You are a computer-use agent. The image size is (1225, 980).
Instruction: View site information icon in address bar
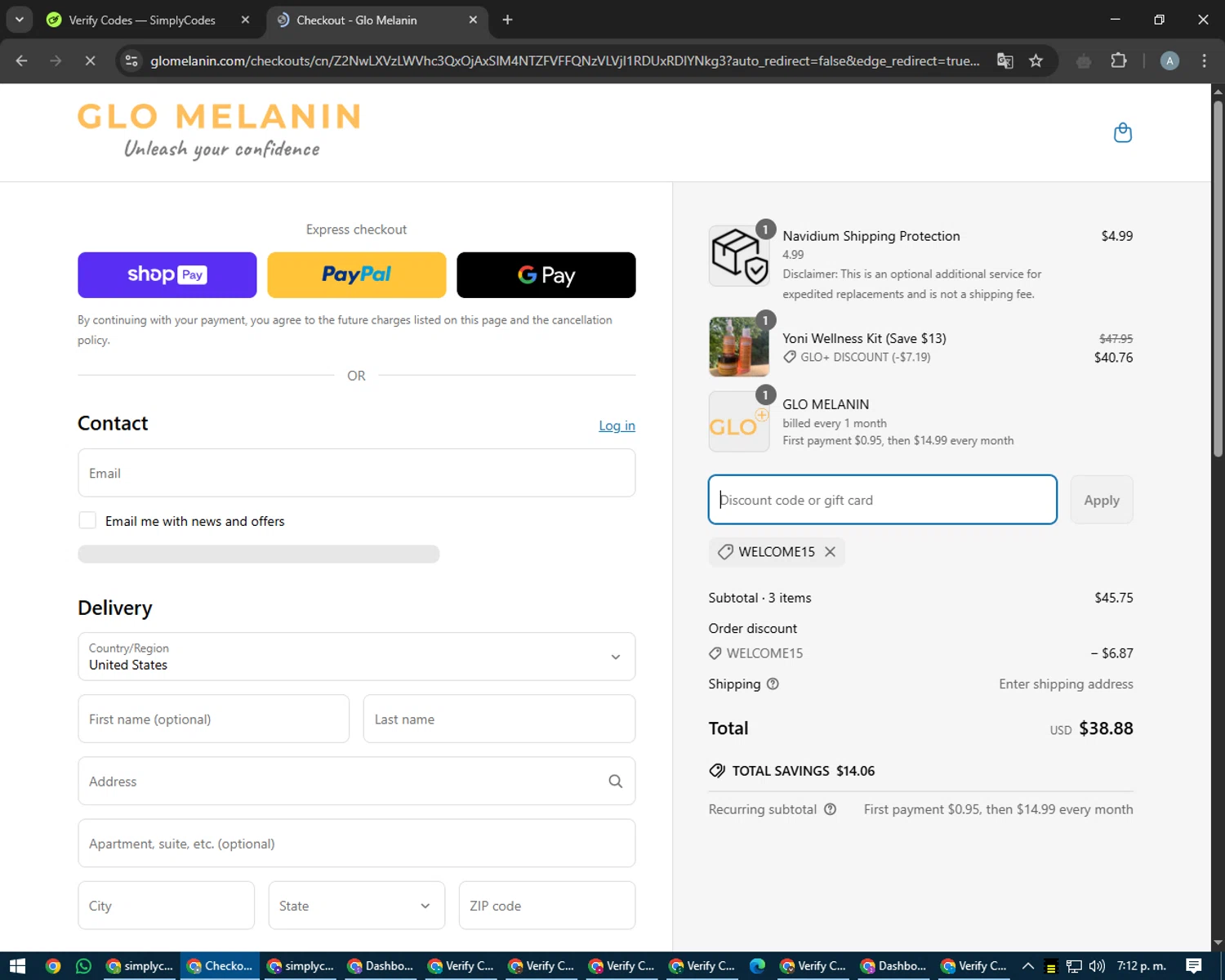(131, 60)
